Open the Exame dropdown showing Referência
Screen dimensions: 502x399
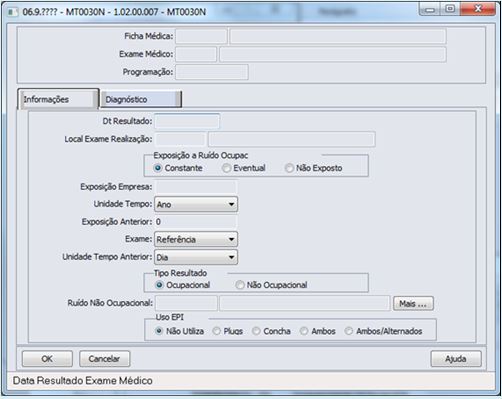coord(196,239)
